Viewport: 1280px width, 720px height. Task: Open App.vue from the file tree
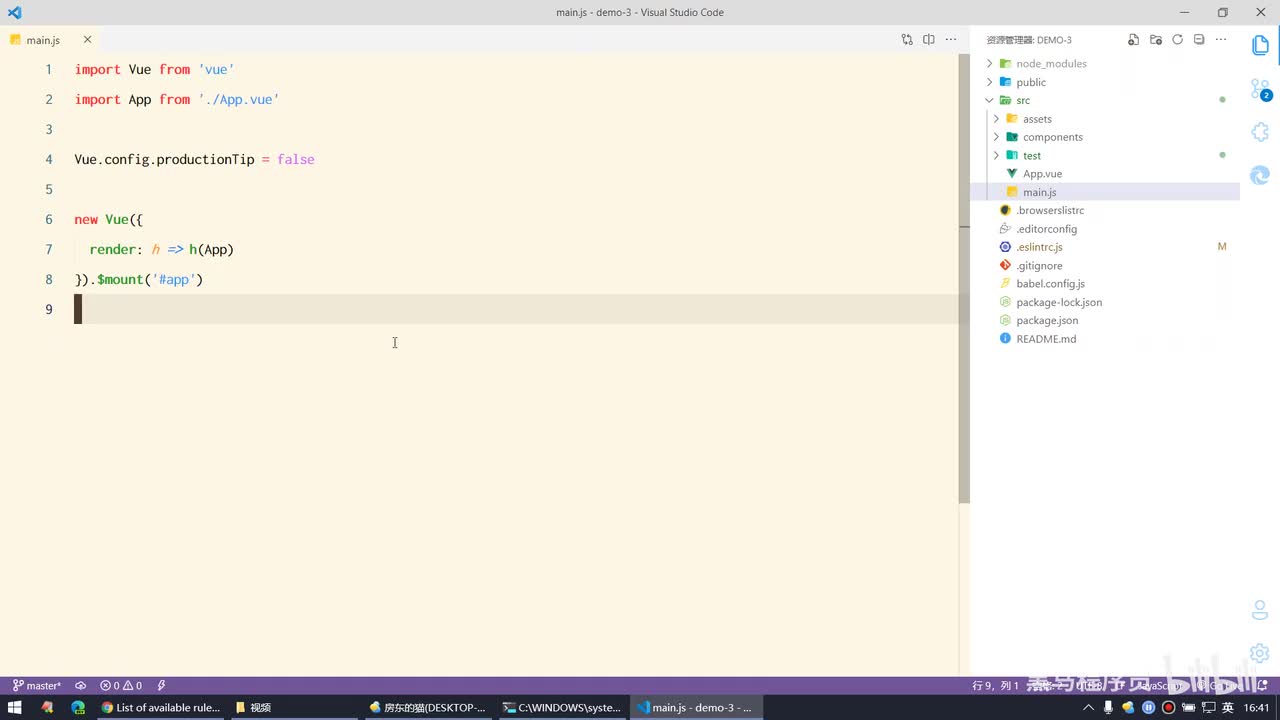pos(1105,174)
